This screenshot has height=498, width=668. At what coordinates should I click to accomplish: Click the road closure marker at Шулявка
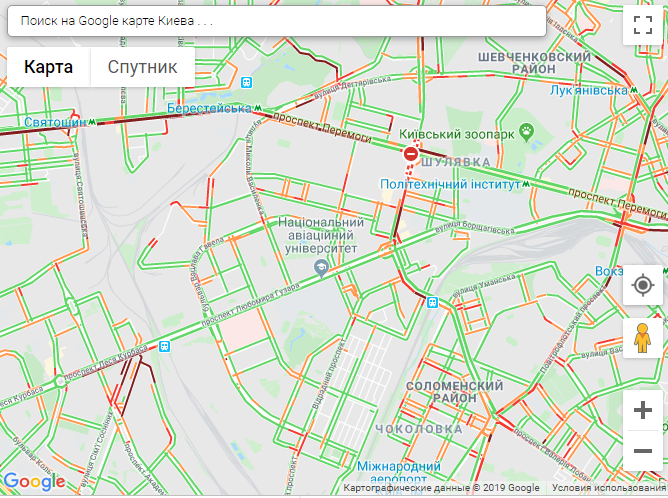pos(411,153)
